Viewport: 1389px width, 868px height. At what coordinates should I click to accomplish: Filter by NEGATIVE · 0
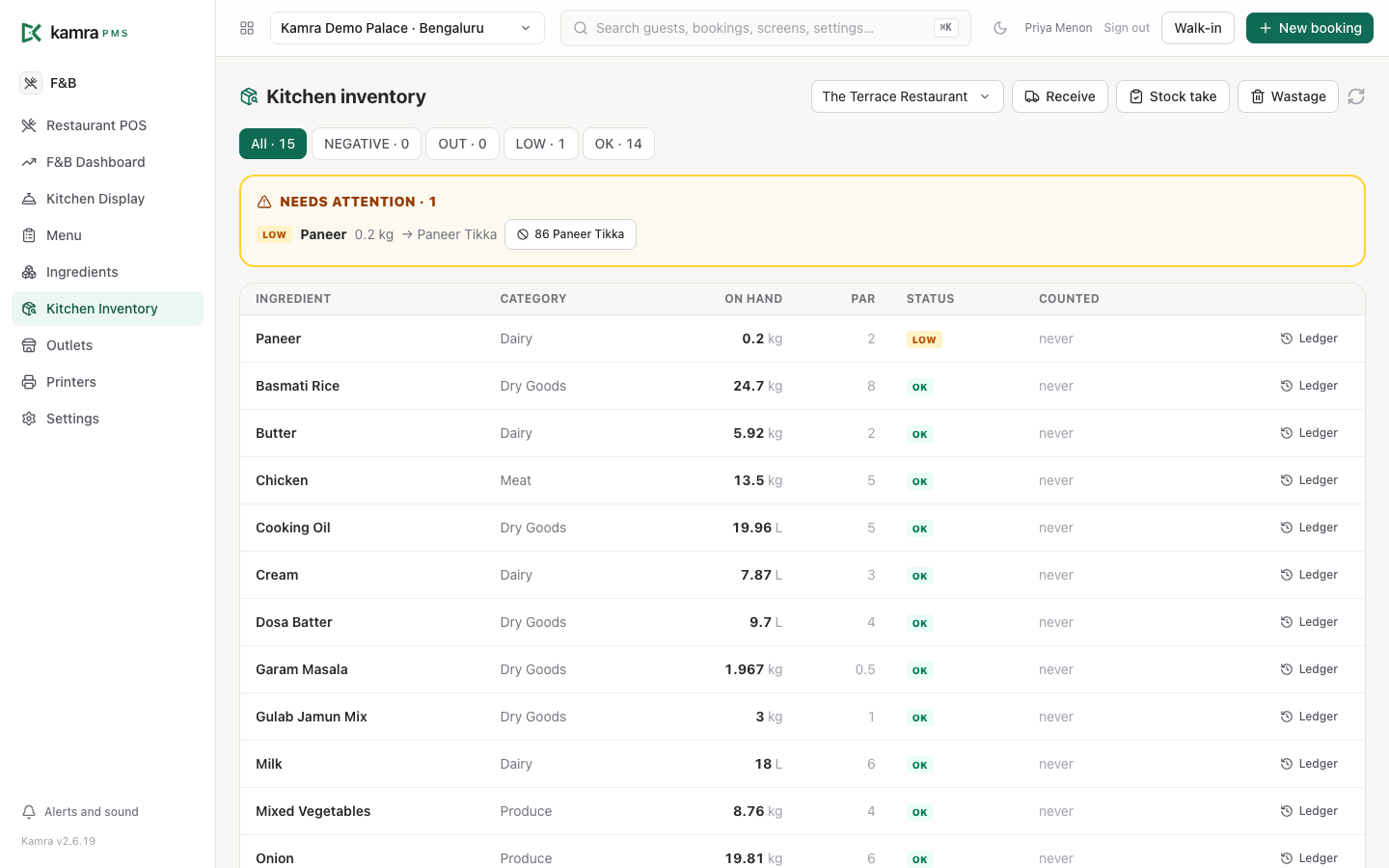367,144
